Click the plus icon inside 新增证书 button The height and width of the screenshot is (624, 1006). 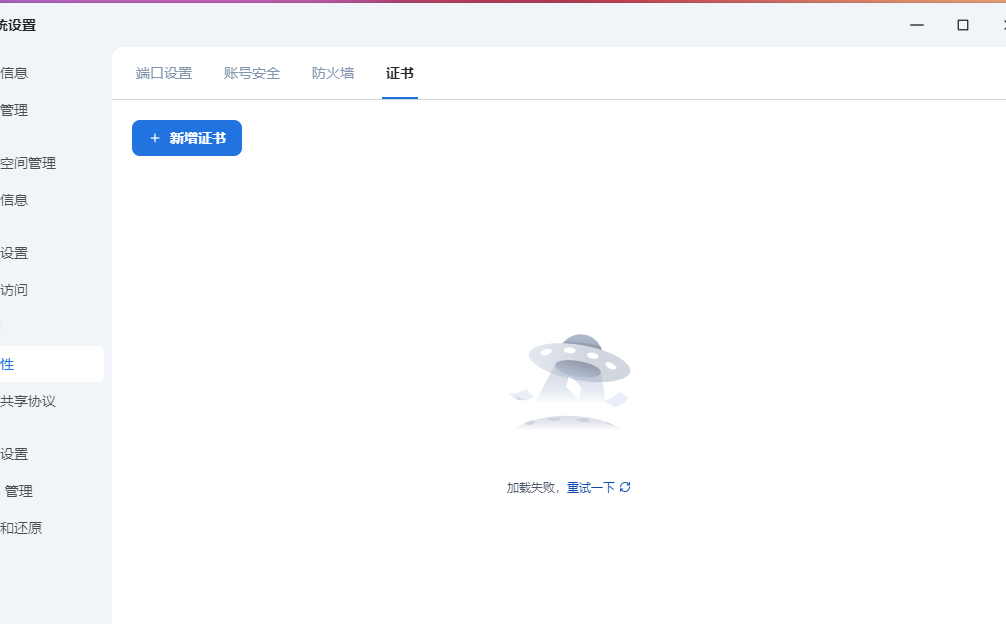(154, 137)
